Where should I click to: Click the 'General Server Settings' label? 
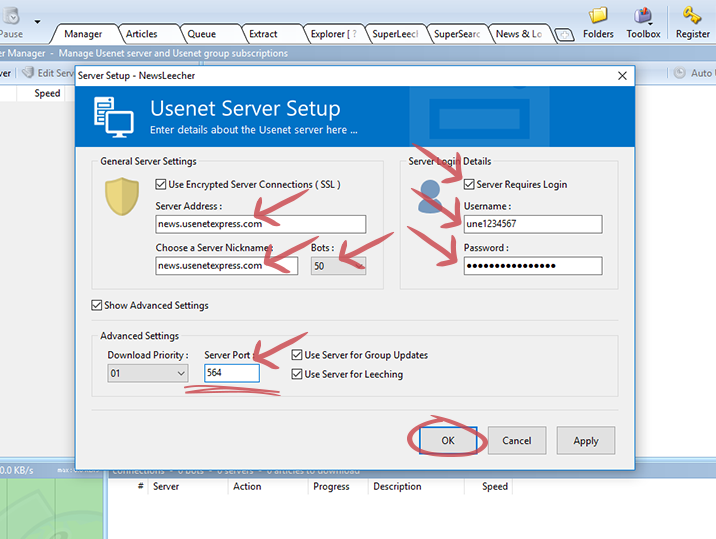click(x=148, y=161)
